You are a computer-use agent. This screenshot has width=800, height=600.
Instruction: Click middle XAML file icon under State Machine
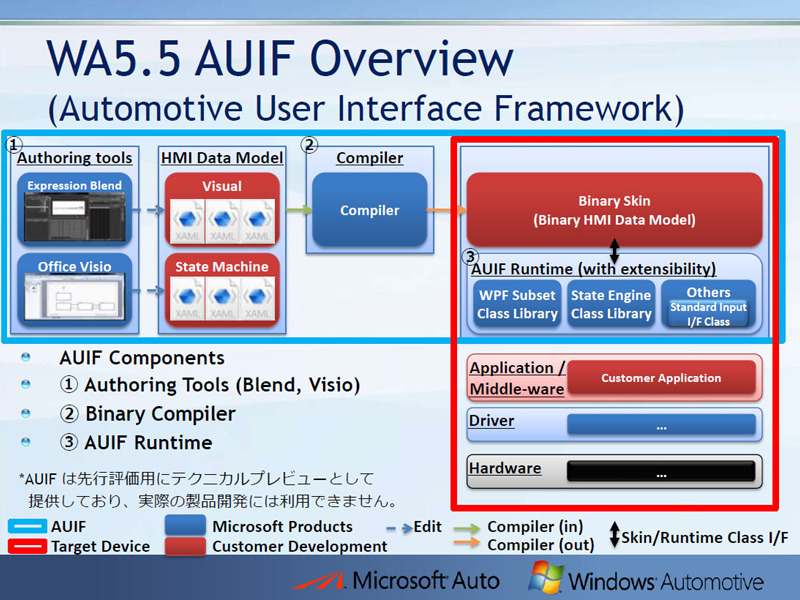pyautogui.click(x=222, y=299)
